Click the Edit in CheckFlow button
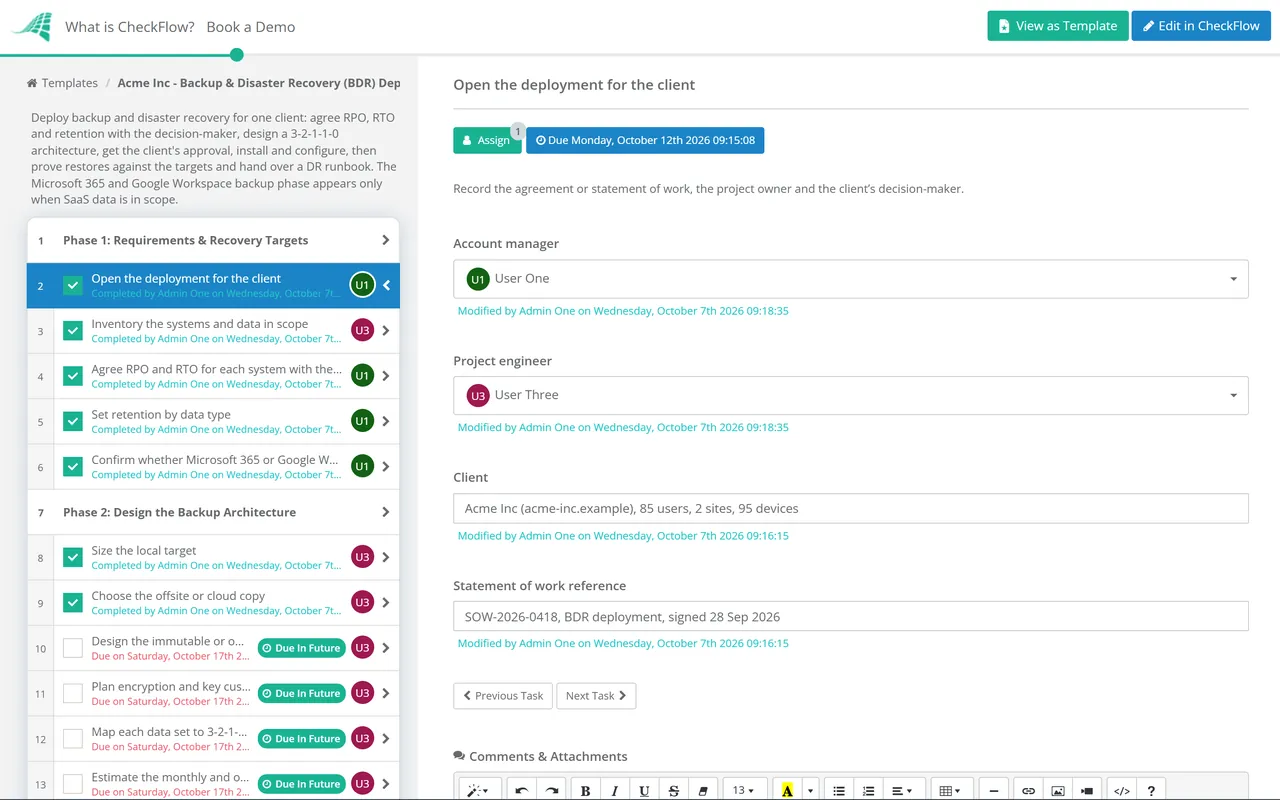The image size is (1280, 800). click(x=1201, y=26)
